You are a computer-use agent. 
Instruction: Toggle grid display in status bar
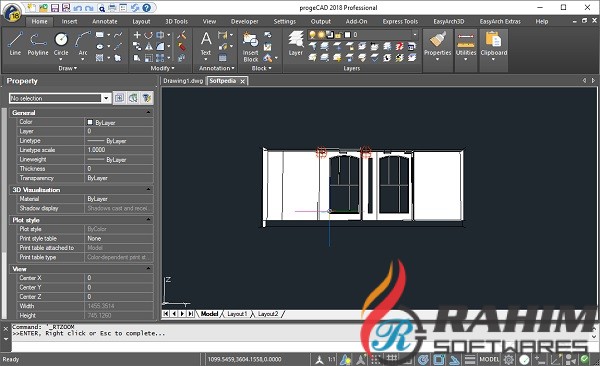coord(392,359)
